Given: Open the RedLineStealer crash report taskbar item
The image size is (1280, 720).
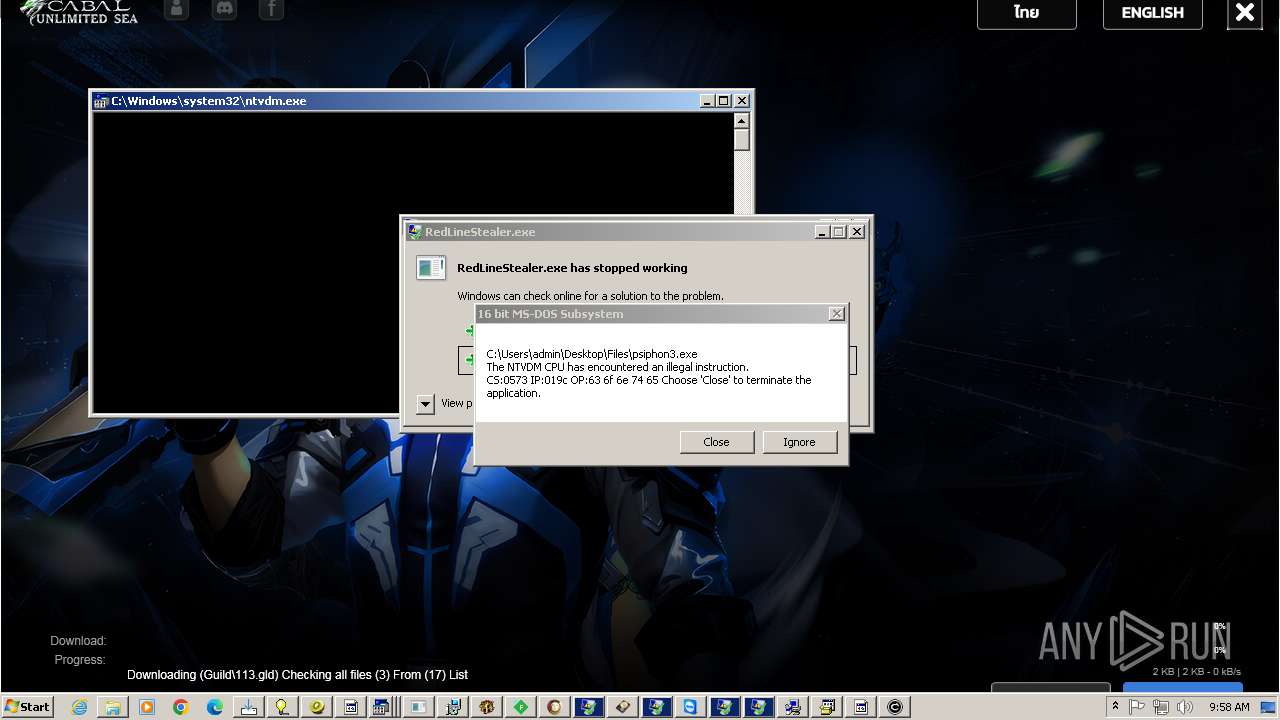Looking at the screenshot, I should (418, 707).
